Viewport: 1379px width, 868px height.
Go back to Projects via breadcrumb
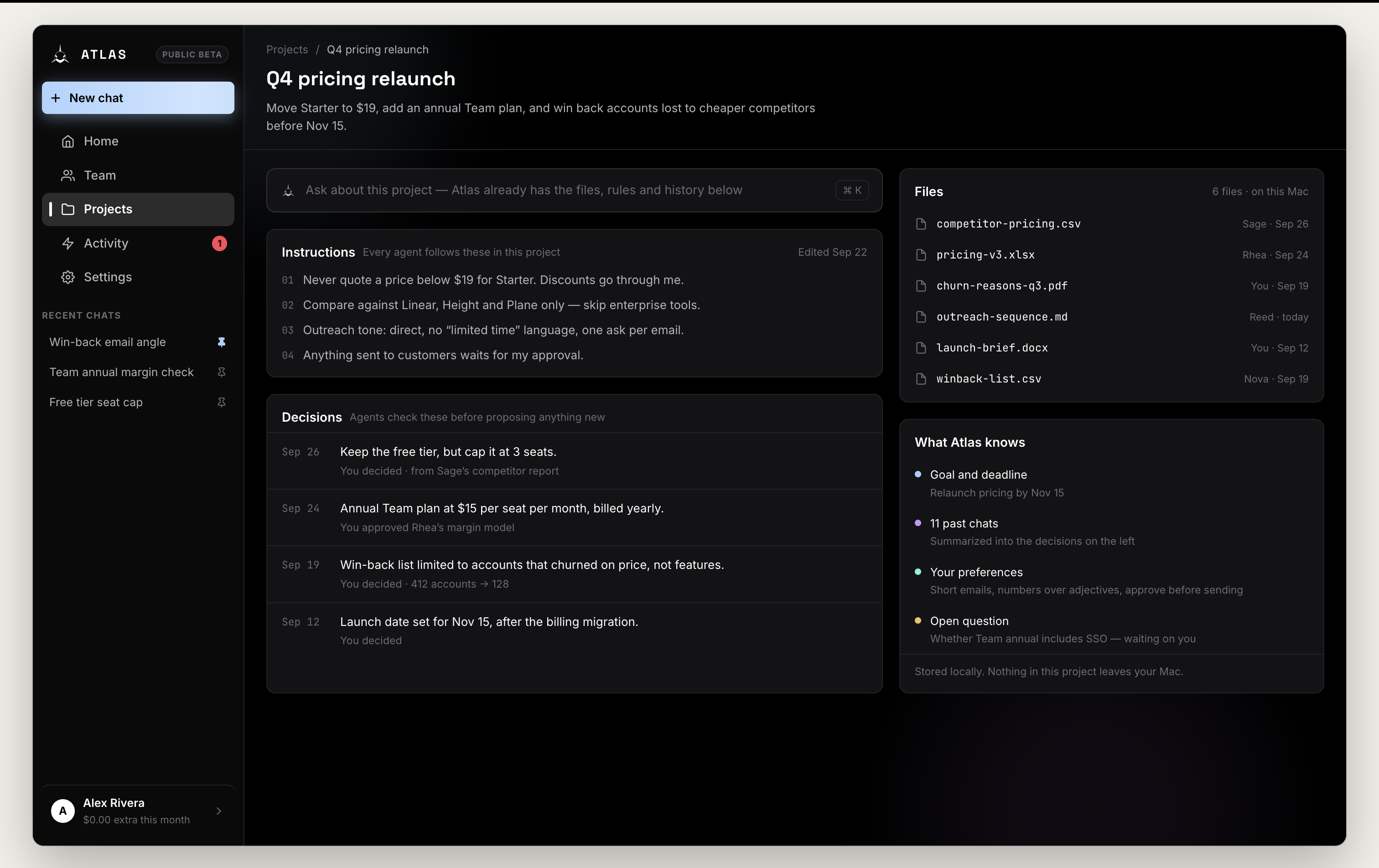click(x=287, y=49)
